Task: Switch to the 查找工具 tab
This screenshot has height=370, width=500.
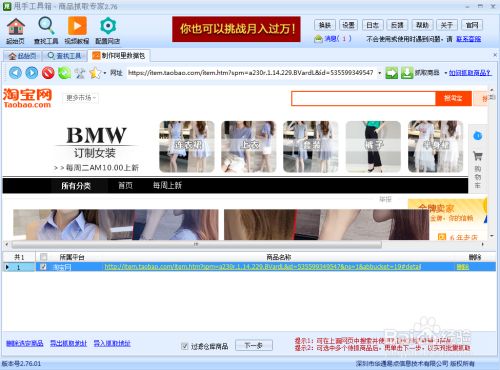Action: pos(64,56)
